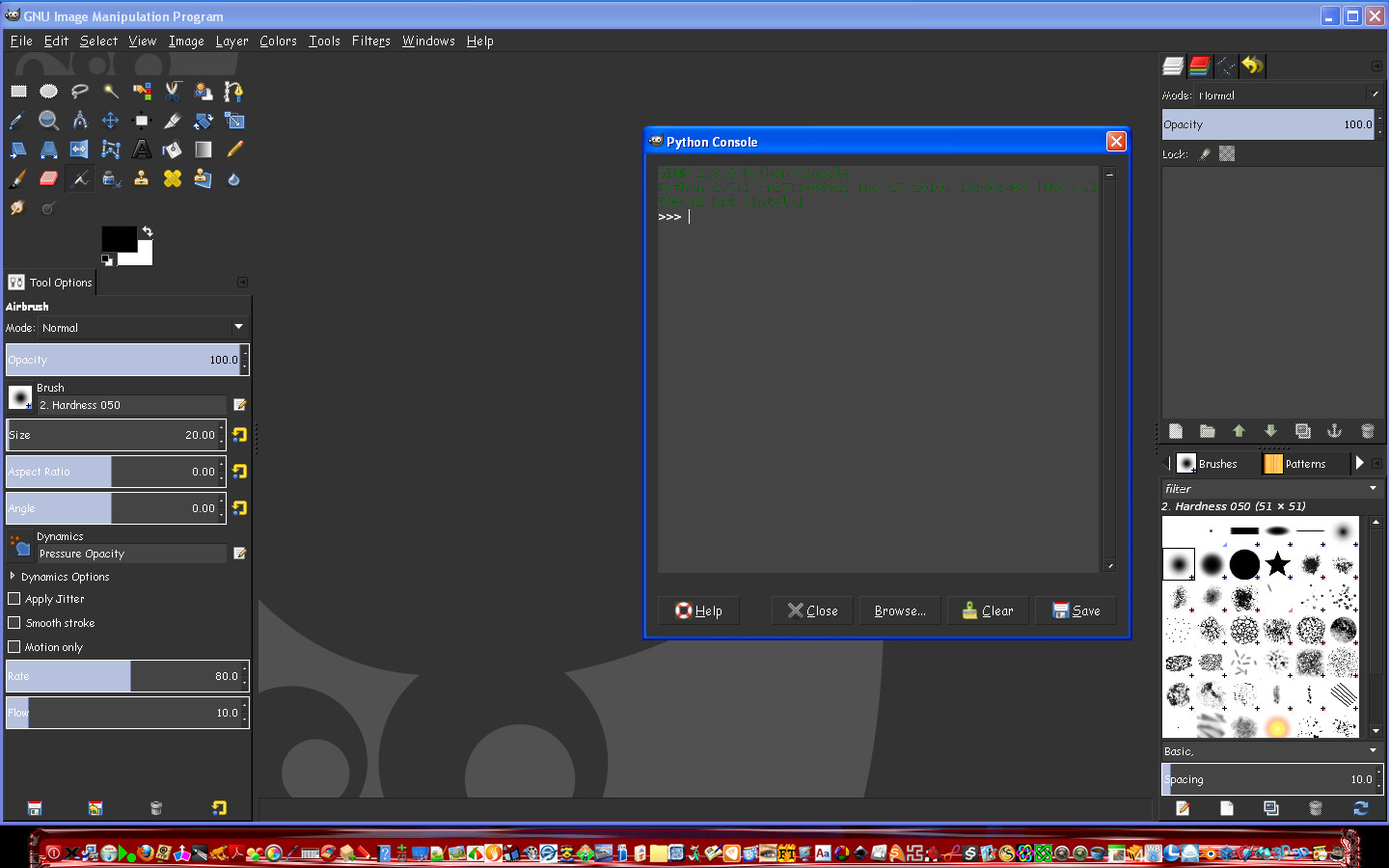Reset brush size to its default

tap(239, 435)
